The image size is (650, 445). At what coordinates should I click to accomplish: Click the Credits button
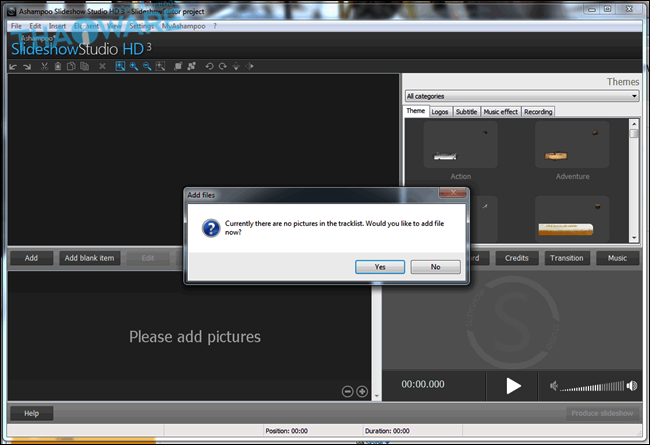(517, 258)
